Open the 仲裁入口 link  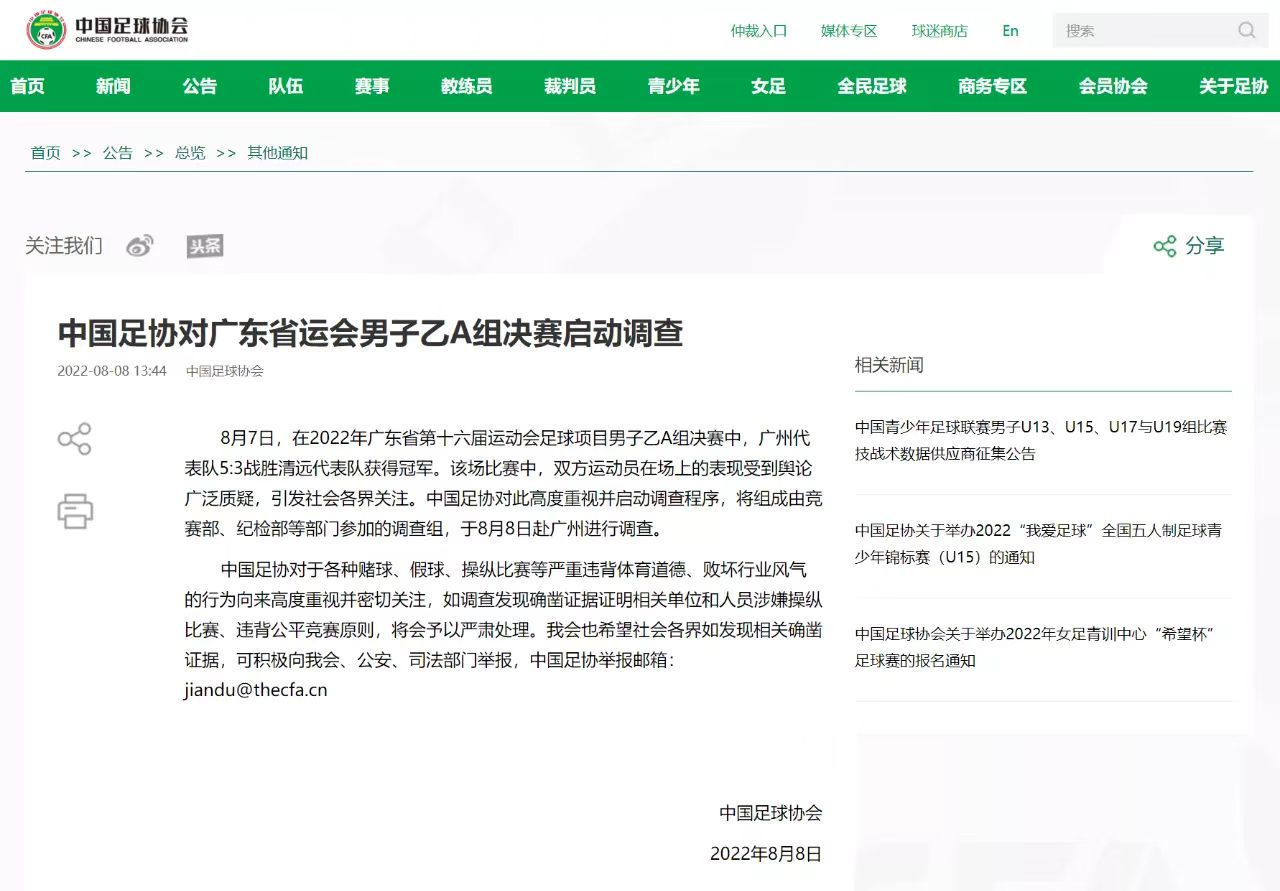(x=759, y=31)
